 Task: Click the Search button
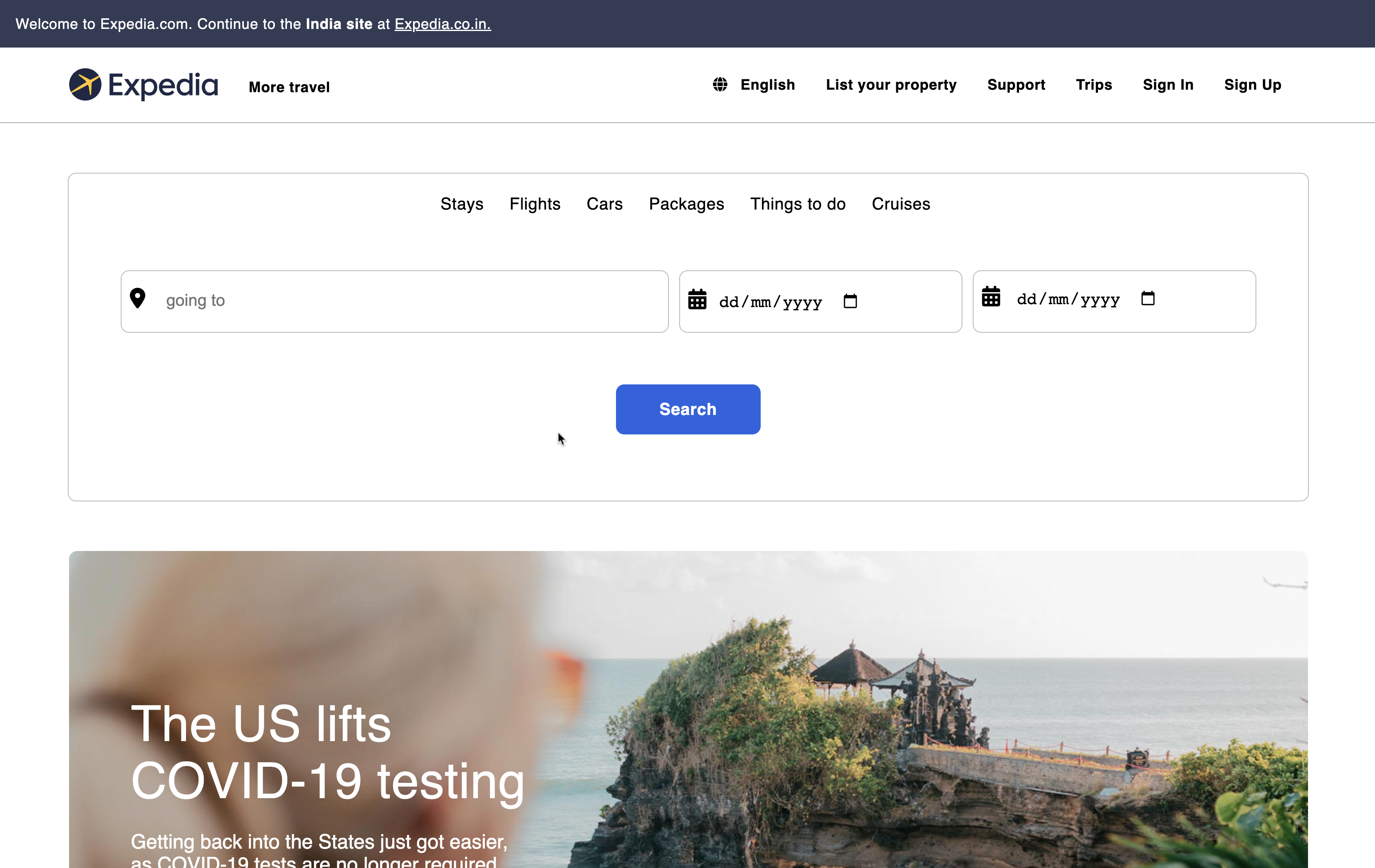(687, 409)
